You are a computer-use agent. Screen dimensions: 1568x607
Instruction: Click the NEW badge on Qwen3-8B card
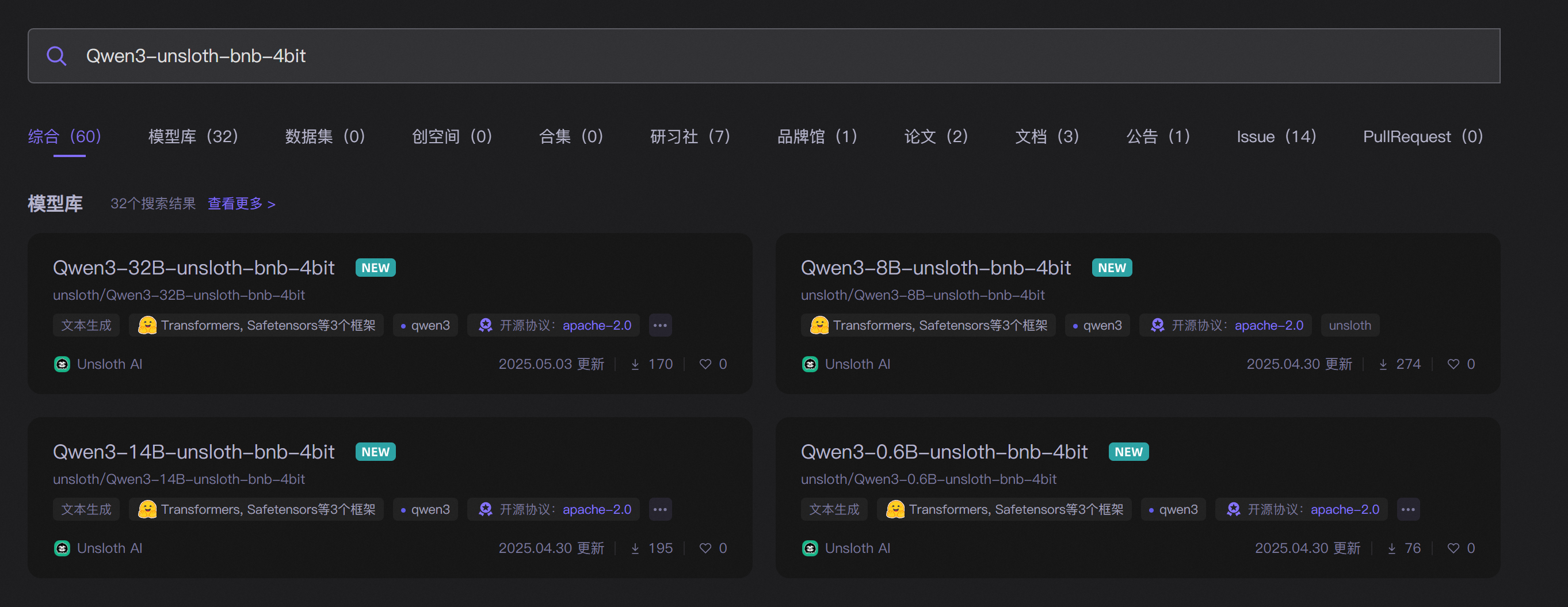(x=1112, y=268)
